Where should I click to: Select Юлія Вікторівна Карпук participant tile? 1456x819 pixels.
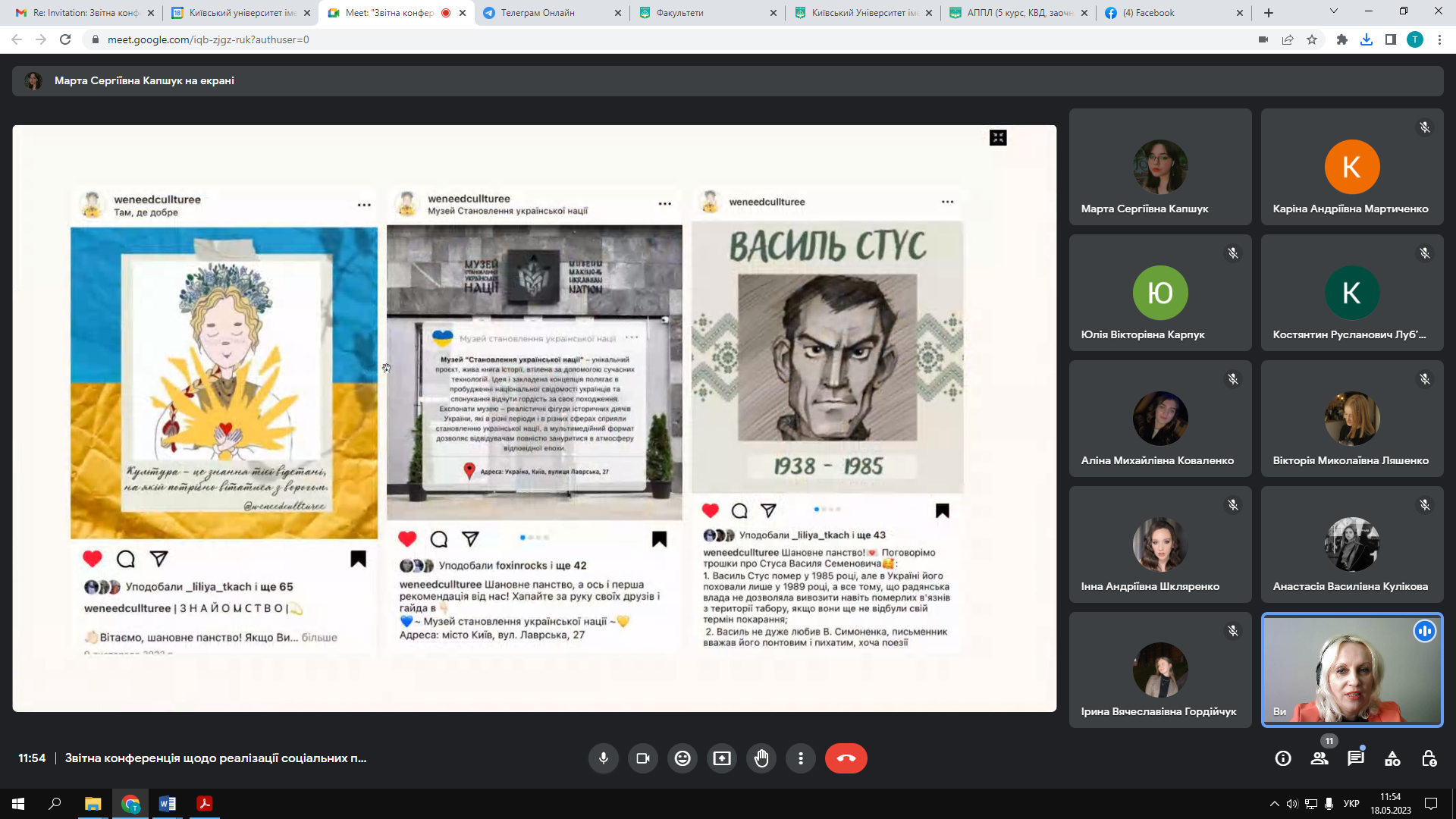click(x=1160, y=293)
